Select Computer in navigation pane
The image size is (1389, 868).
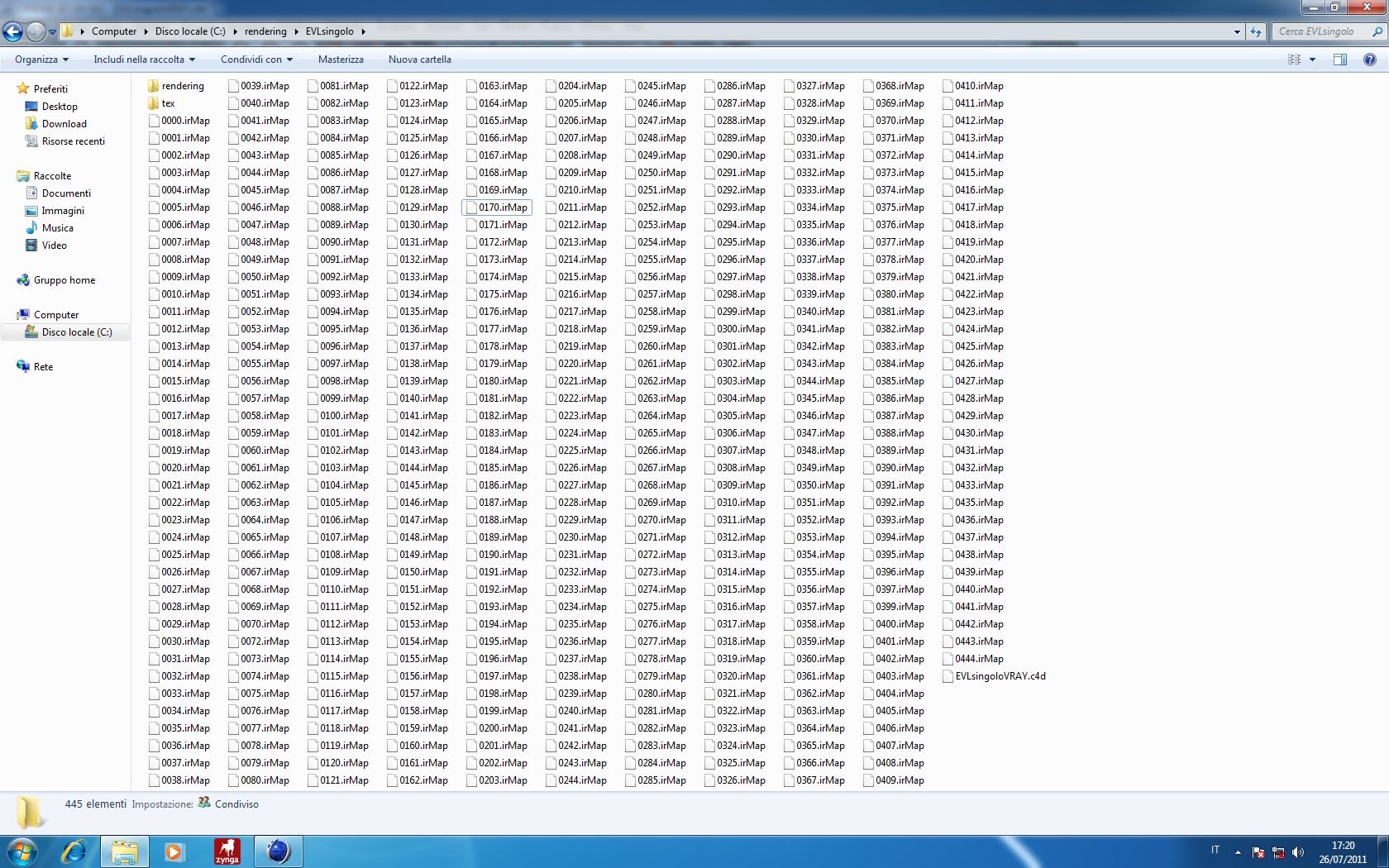(x=55, y=315)
